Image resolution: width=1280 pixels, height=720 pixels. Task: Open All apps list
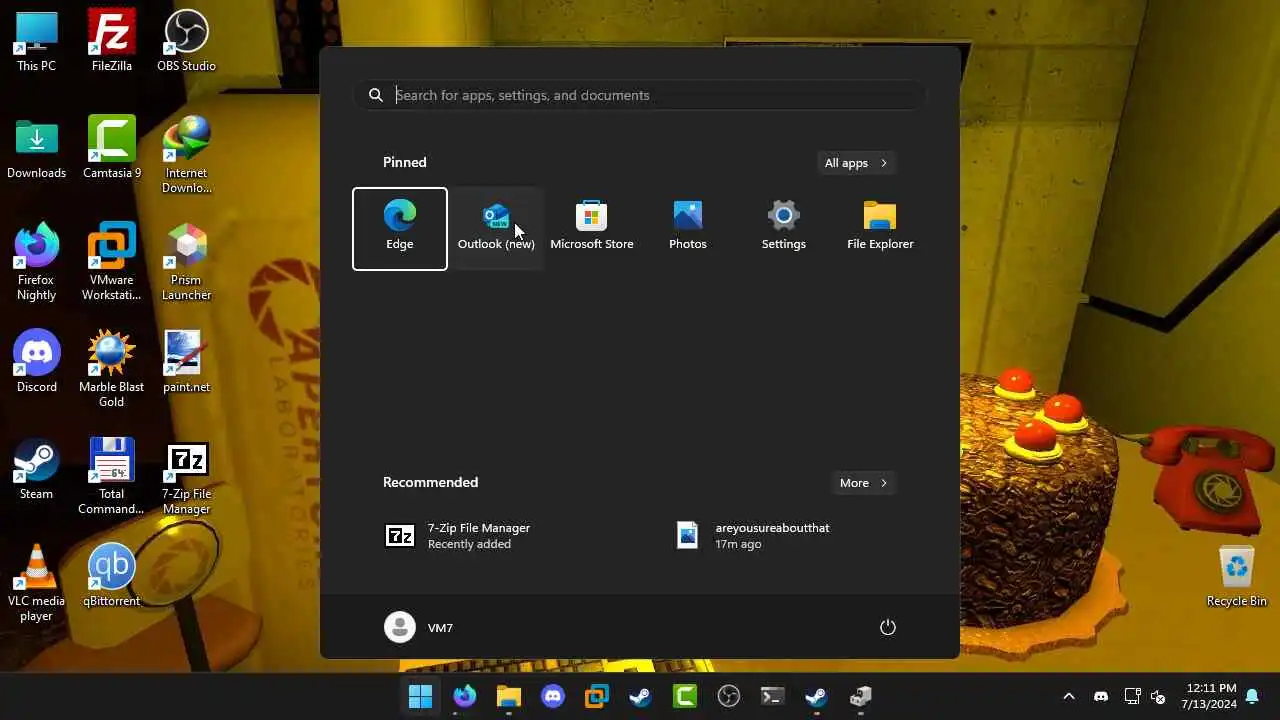(x=856, y=163)
